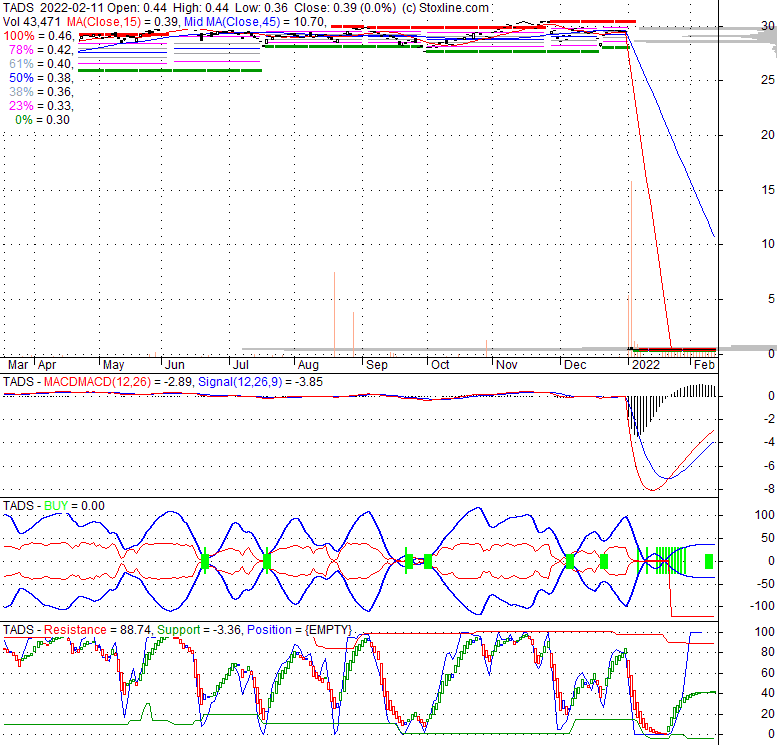778x746 pixels.
Task: Click the 'Jul' month axis label
Action: (x=241, y=365)
